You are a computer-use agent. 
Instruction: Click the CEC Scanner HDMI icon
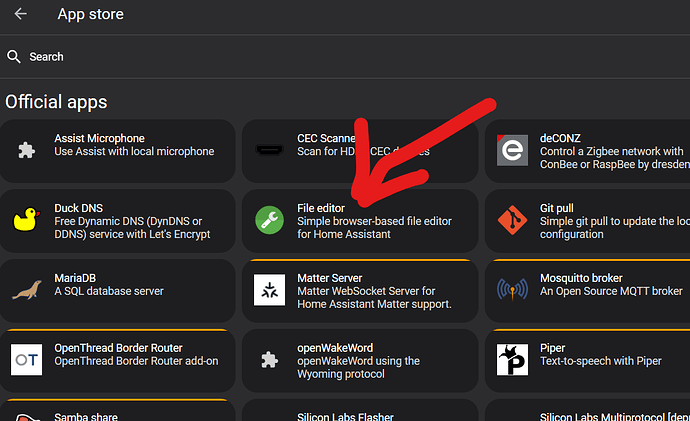pyautogui.click(x=269, y=150)
